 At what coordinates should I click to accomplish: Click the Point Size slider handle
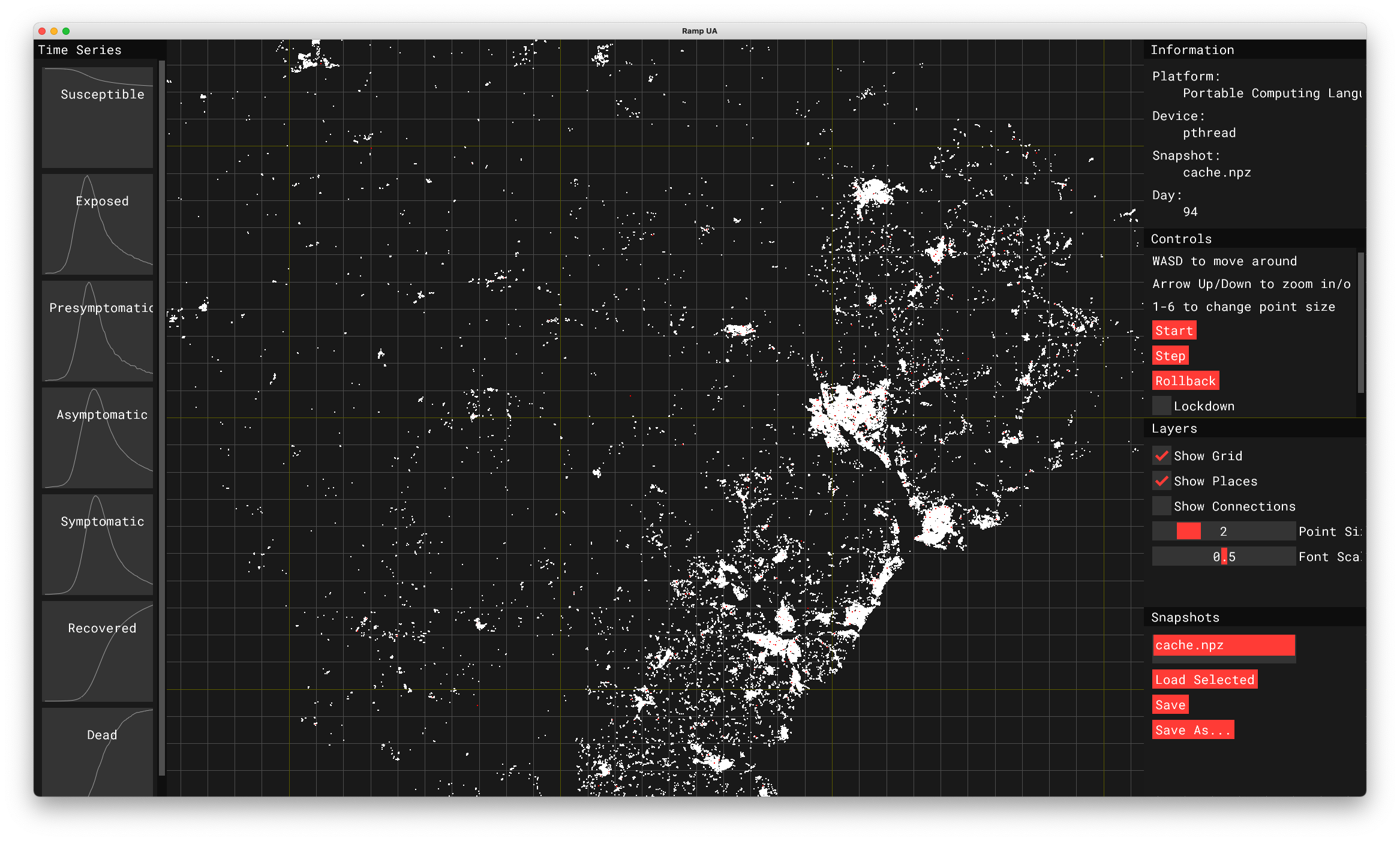[1188, 531]
